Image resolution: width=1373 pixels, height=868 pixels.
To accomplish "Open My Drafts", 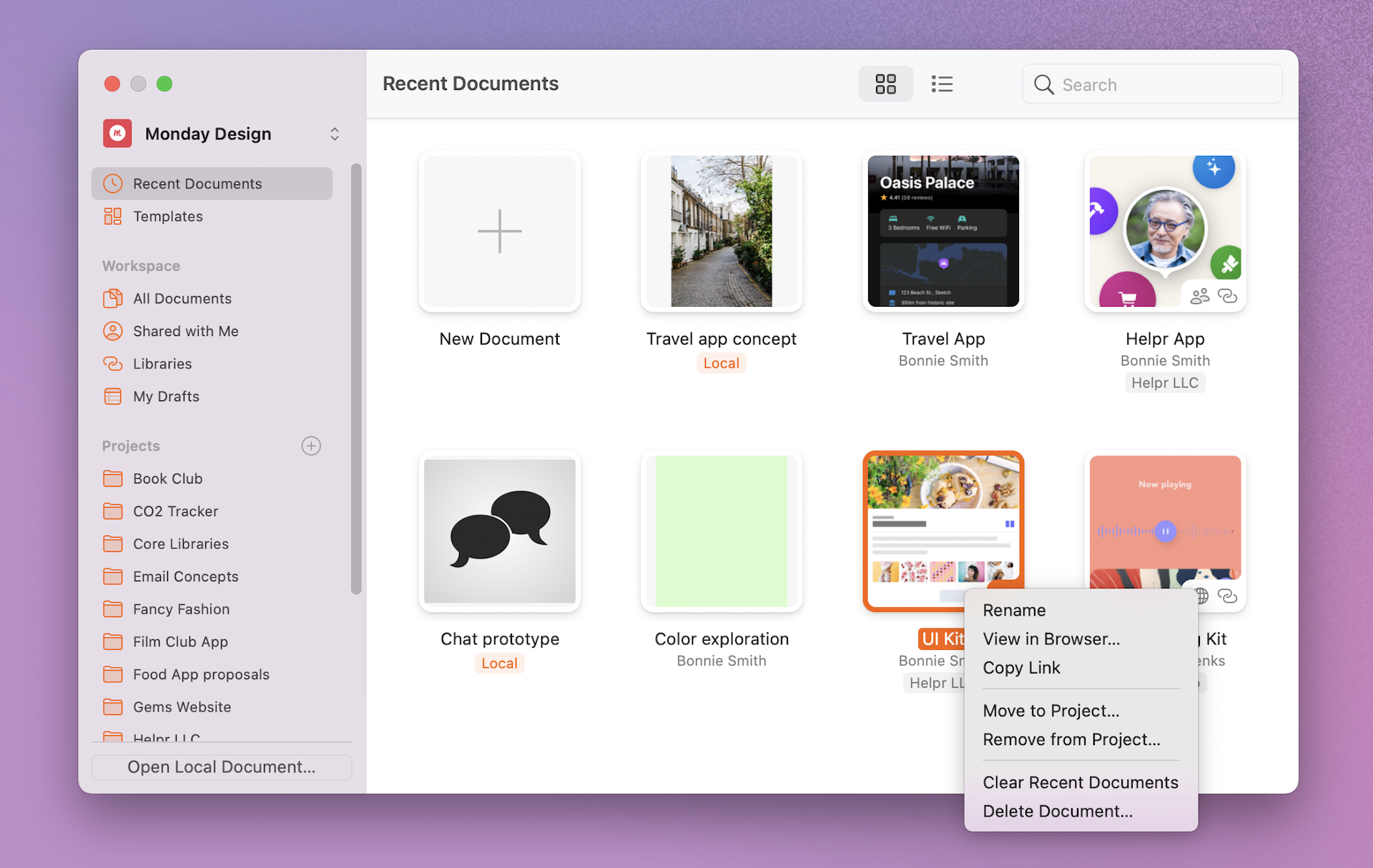I will [166, 396].
